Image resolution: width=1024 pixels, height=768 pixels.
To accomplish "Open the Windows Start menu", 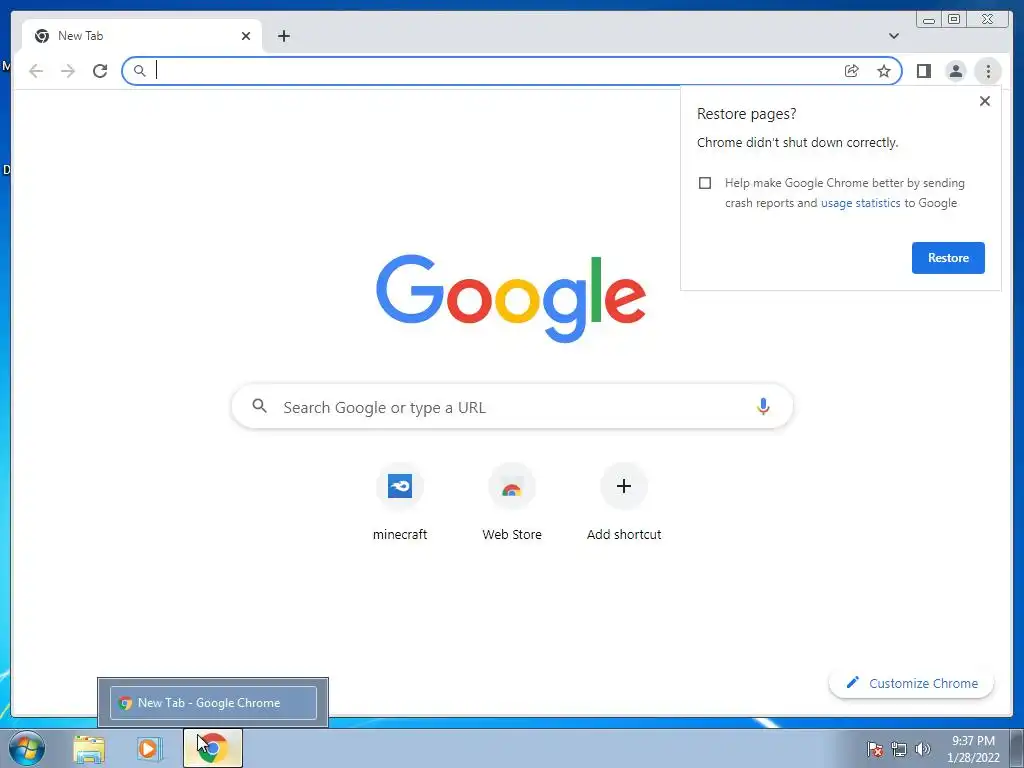I will 27,748.
